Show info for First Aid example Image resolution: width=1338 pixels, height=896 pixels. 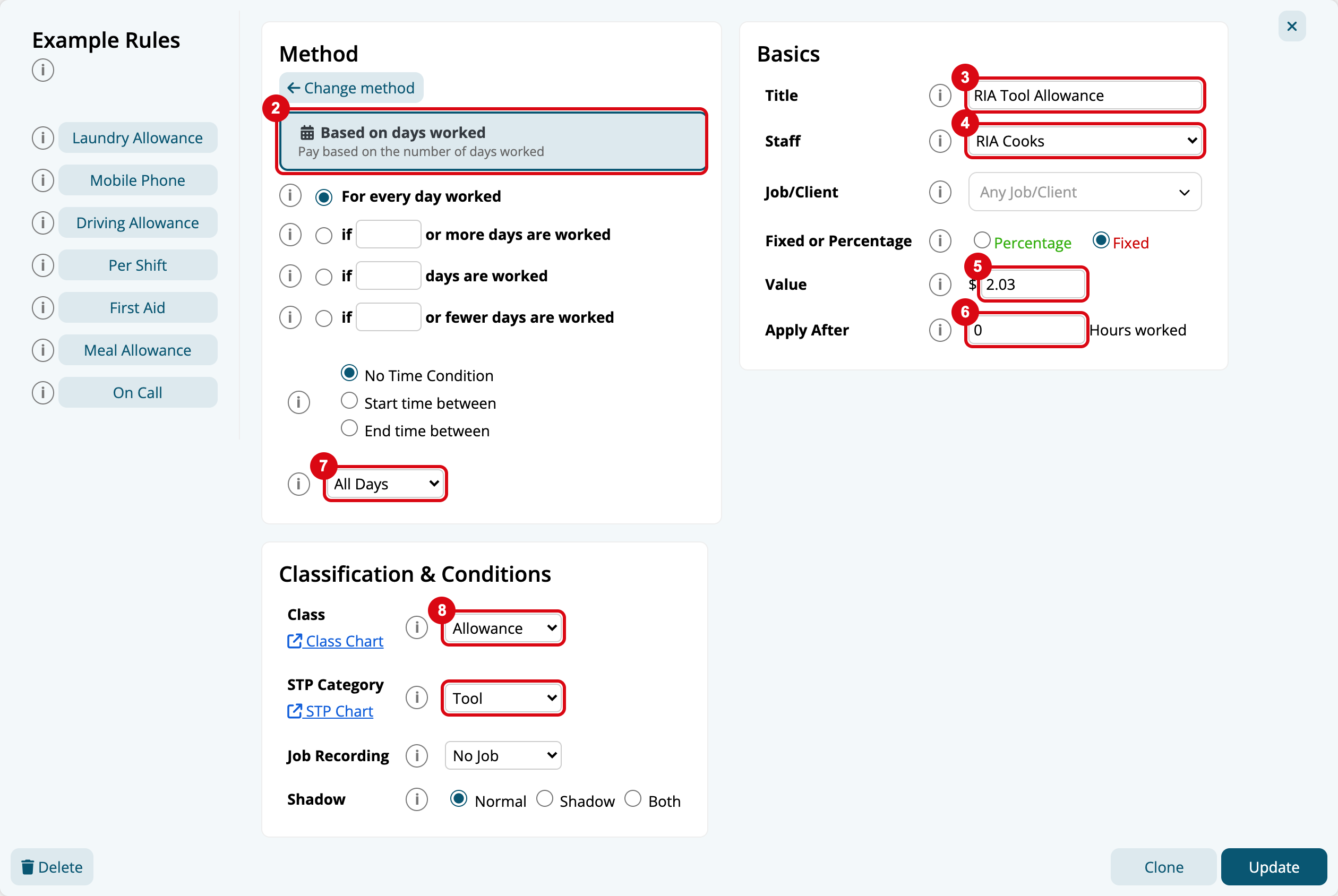[43, 307]
